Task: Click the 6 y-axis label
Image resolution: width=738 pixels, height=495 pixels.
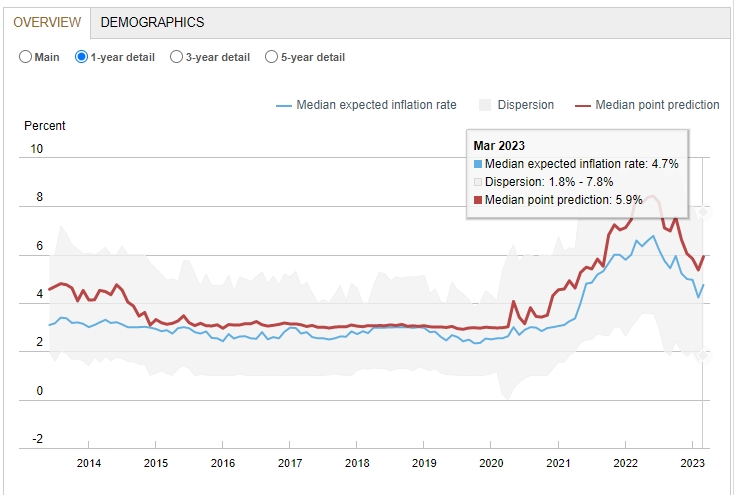Action: (40, 246)
